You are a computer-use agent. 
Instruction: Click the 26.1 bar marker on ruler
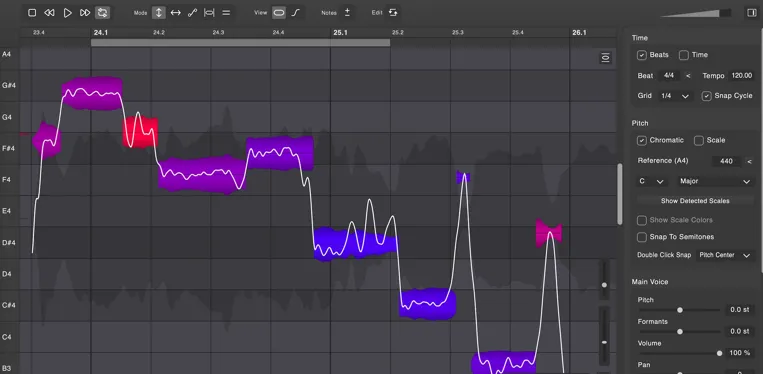click(x=579, y=33)
